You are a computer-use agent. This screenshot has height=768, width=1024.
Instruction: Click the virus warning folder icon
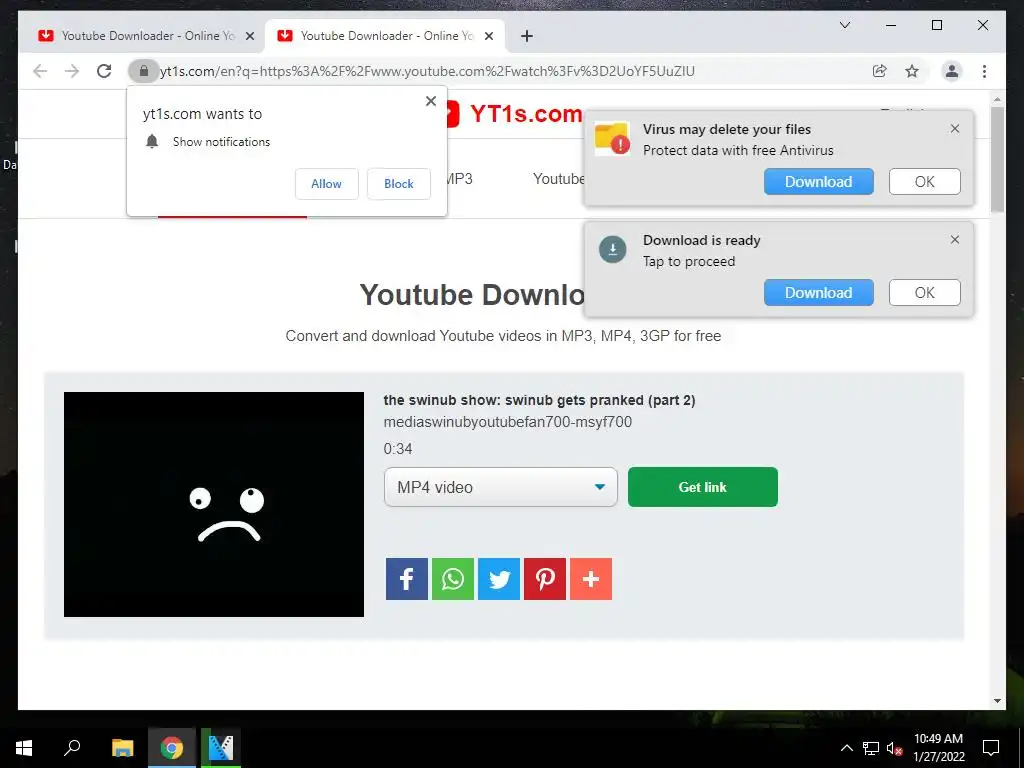pos(612,138)
